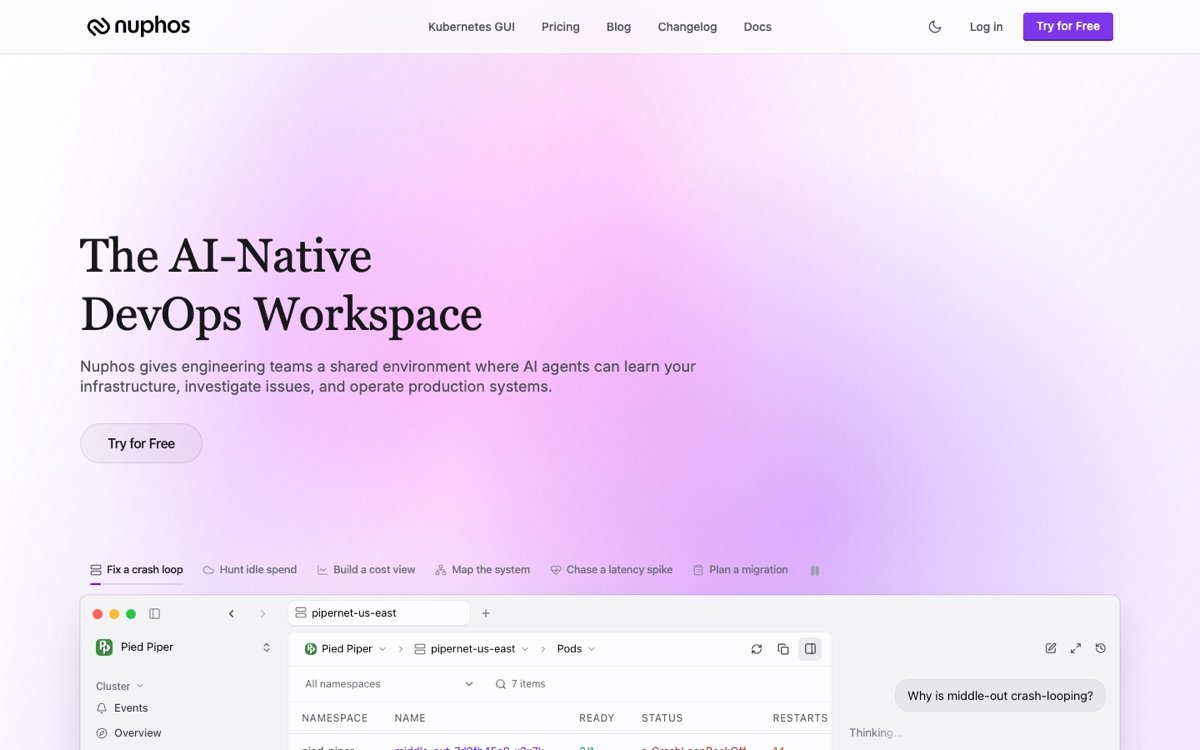Image resolution: width=1200 pixels, height=750 pixels.
Task: Open the pipernet-us-east breadcrumb dropdown
Action: pyautogui.click(x=471, y=649)
